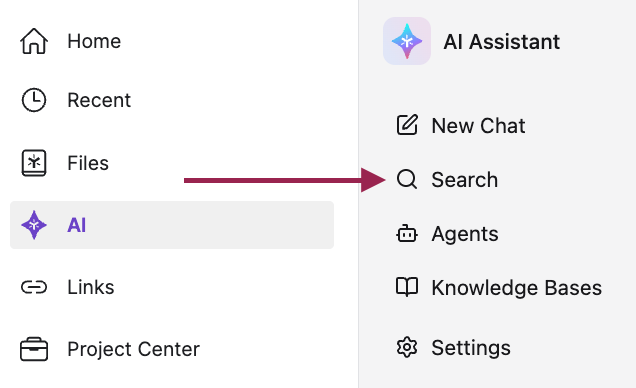Click the Knowledge Bases book icon
Screen dimensions: 636x388
pyautogui.click(x=407, y=287)
